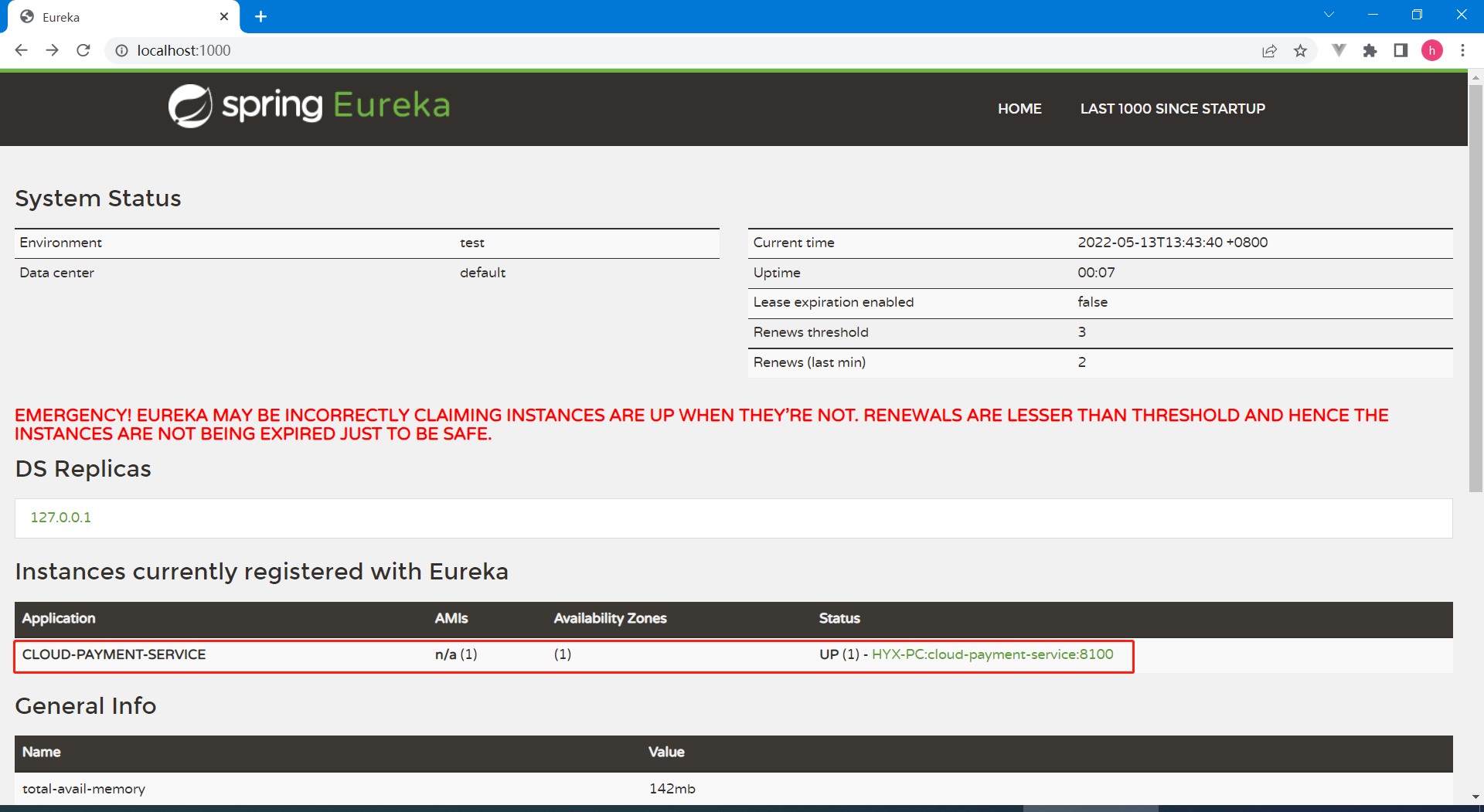The height and width of the screenshot is (812, 1484).
Task: Open HYX-PC:cloud-payment-service:8100 instance link
Action: [992, 654]
